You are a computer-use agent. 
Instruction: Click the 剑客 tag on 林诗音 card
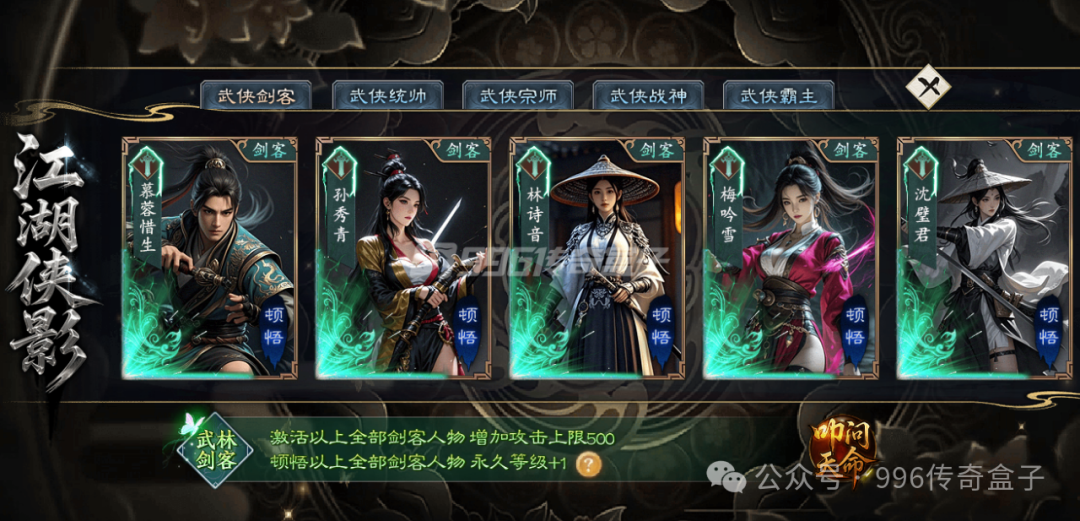click(655, 150)
